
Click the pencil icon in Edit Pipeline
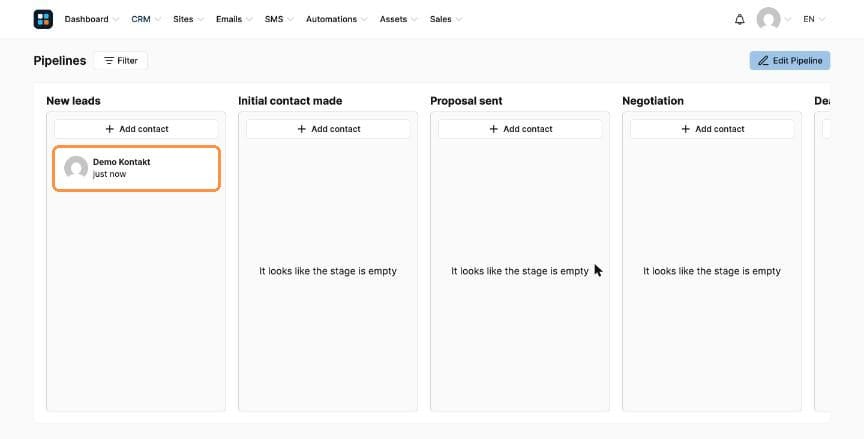pyautogui.click(x=763, y=61)
